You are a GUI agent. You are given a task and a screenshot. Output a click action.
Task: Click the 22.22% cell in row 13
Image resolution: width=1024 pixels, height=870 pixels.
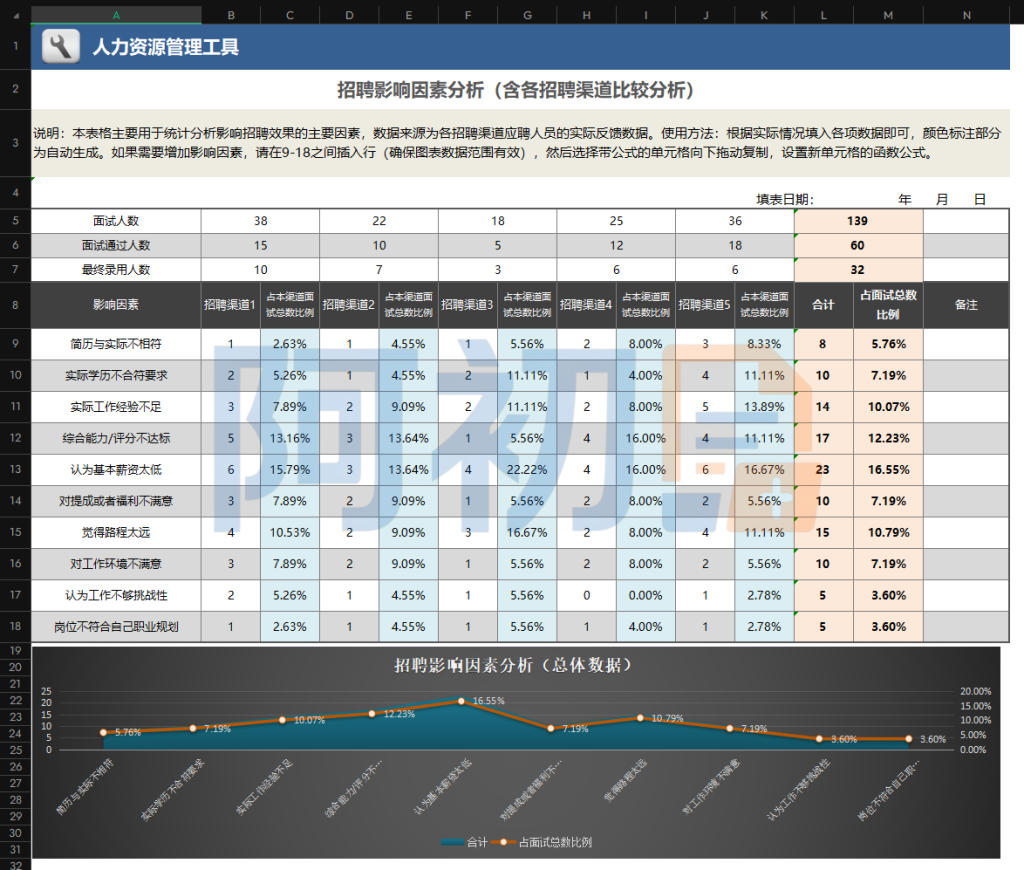[527, 470]
